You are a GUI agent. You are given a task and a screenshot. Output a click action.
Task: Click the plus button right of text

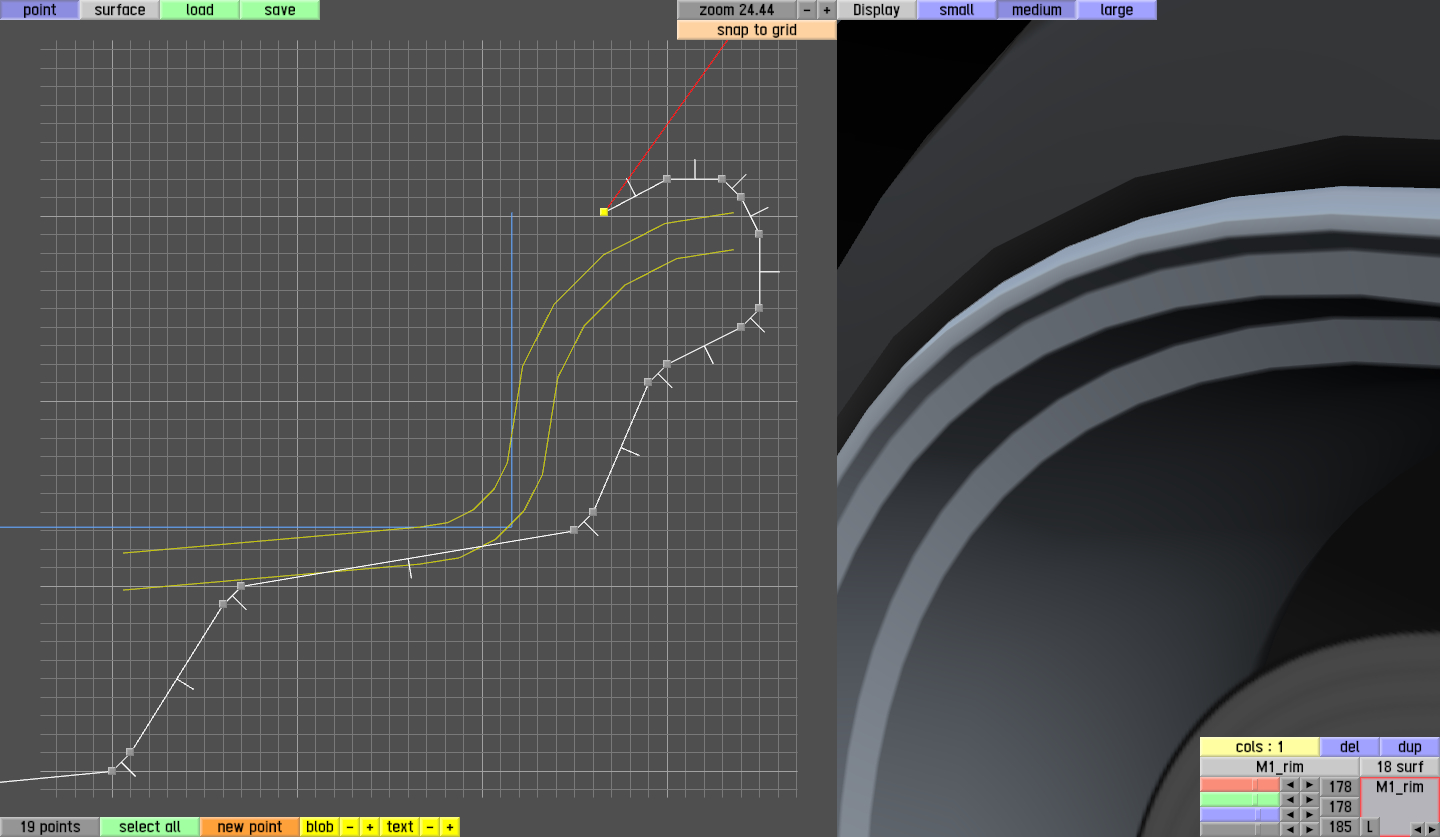coord(450,827)
